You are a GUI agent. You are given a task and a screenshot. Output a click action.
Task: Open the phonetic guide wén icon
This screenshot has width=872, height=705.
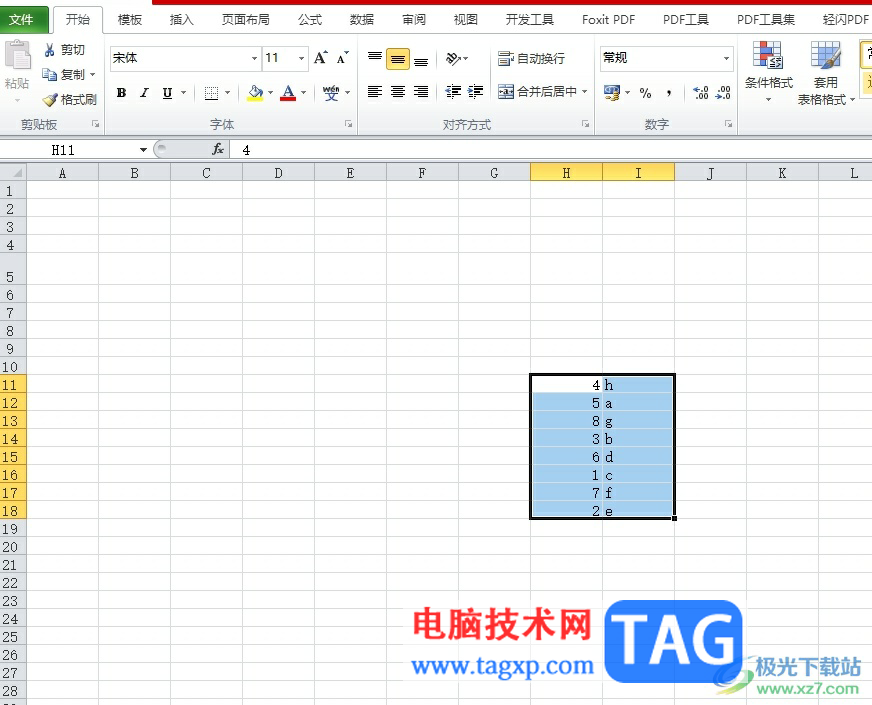(x=331, y=93)
